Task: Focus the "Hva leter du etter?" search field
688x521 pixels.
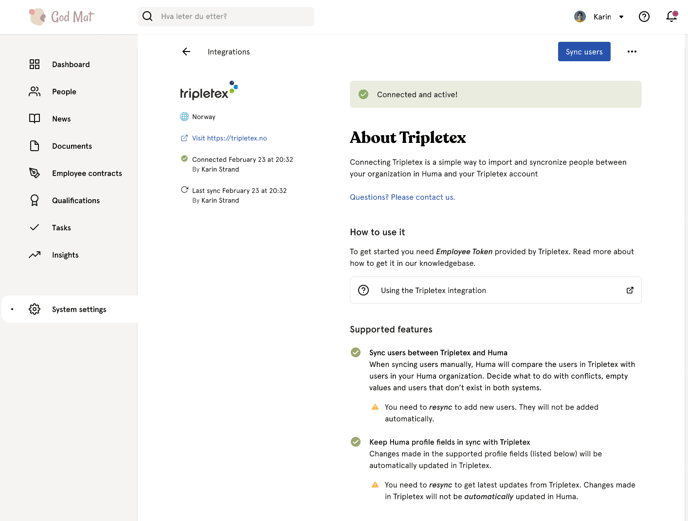Action: click(226, 16)
